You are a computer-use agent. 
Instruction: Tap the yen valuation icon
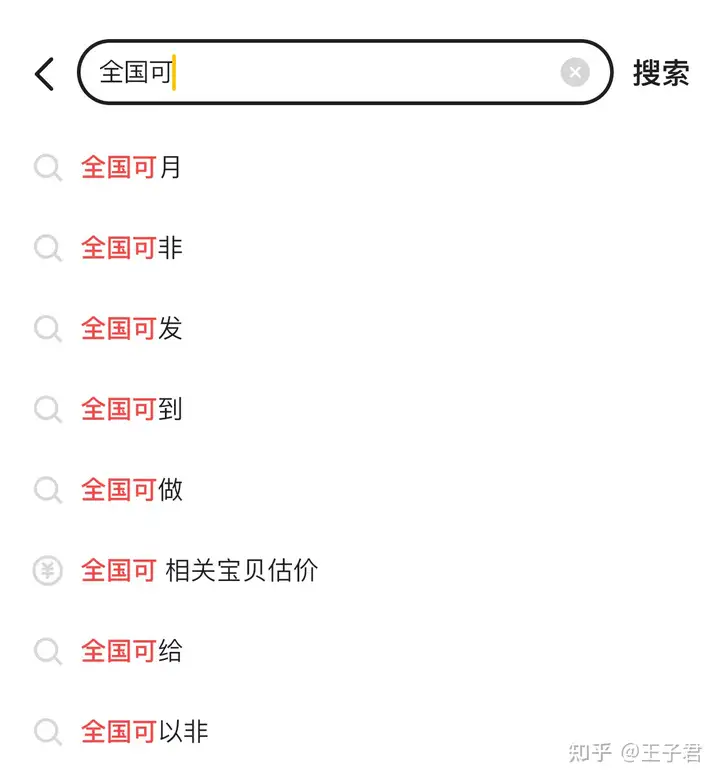pos(47,571)
